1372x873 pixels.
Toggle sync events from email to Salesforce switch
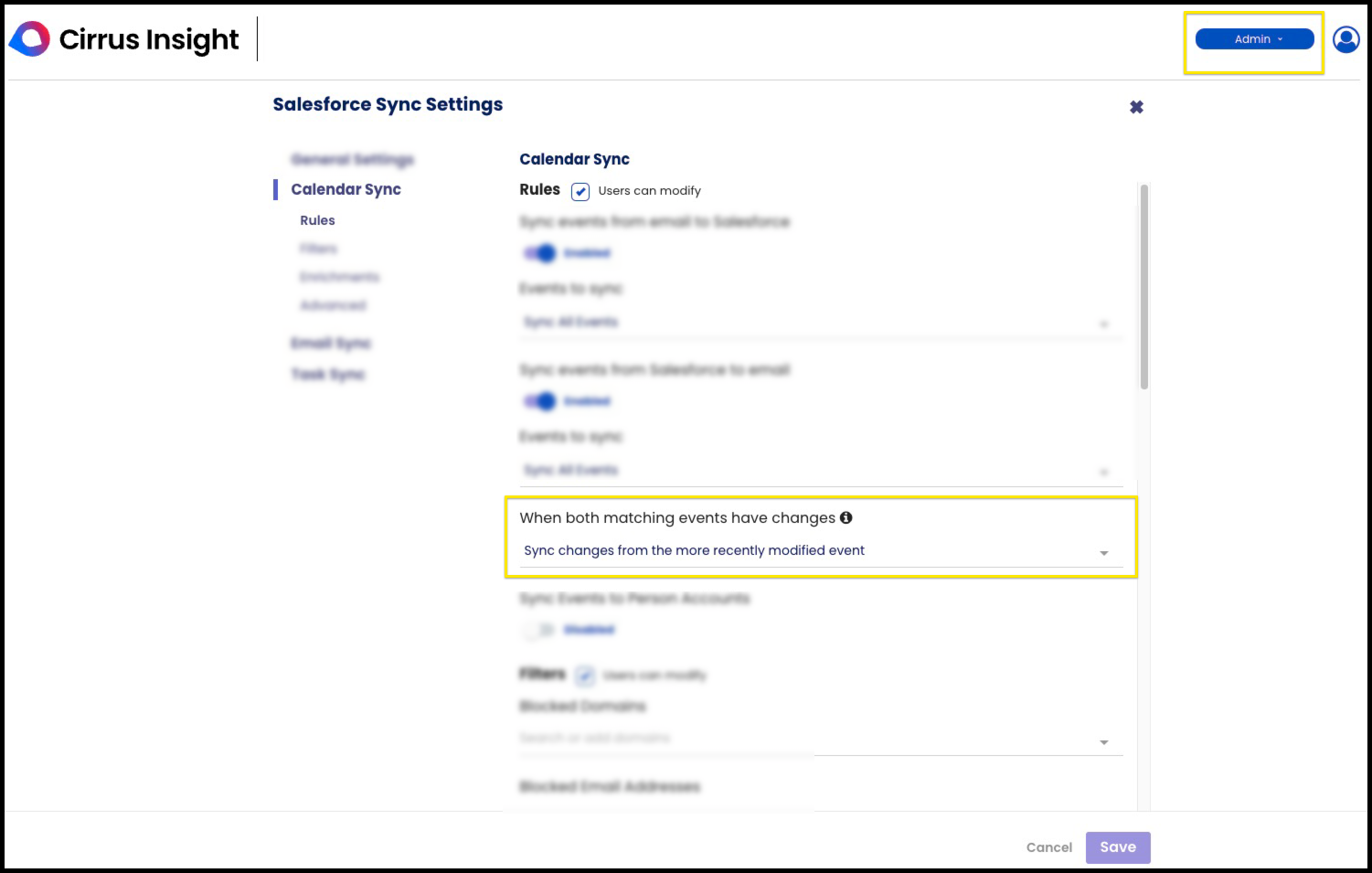pos(539,253)
